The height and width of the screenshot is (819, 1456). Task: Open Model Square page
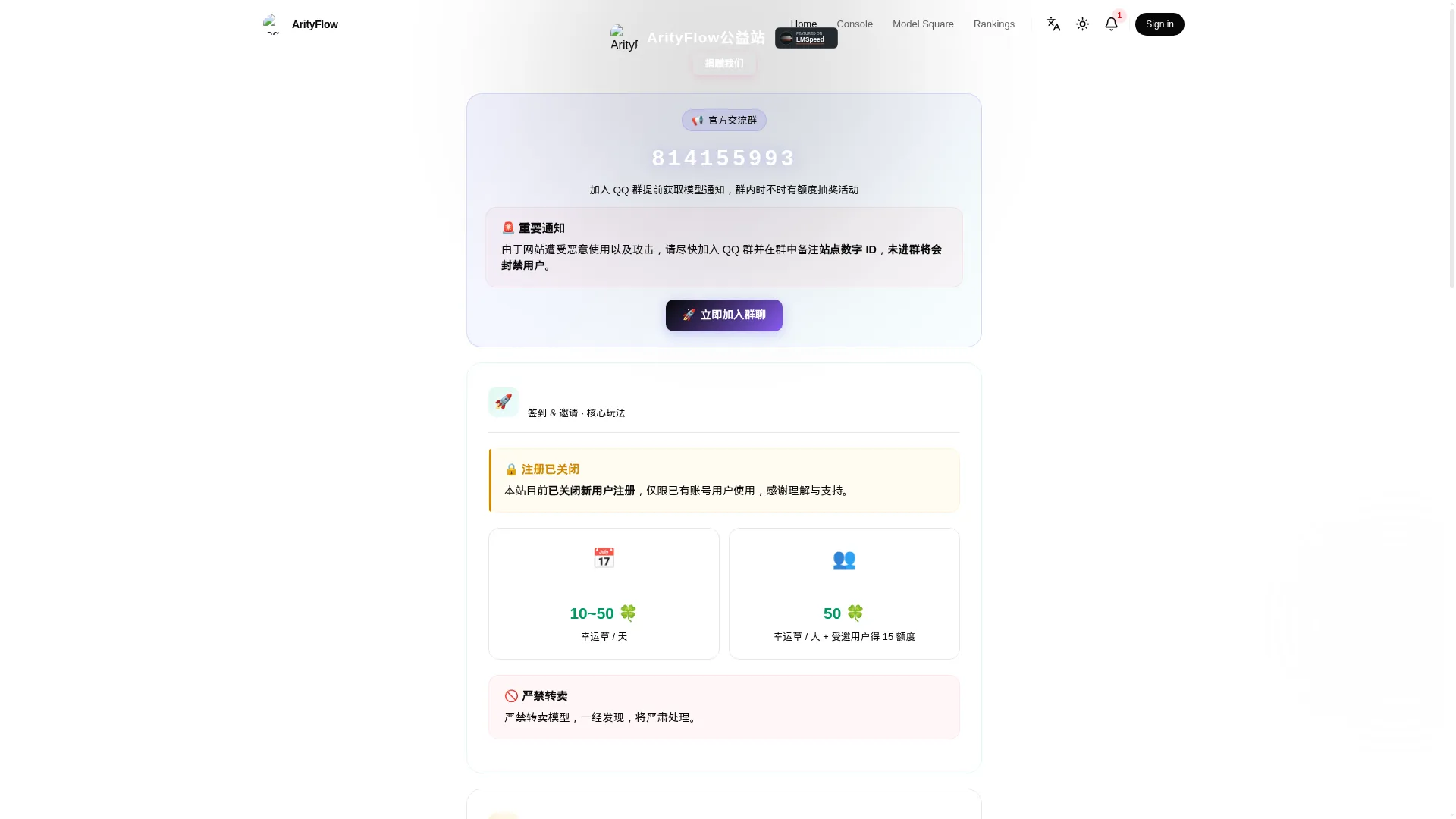(x=923, y=24)
